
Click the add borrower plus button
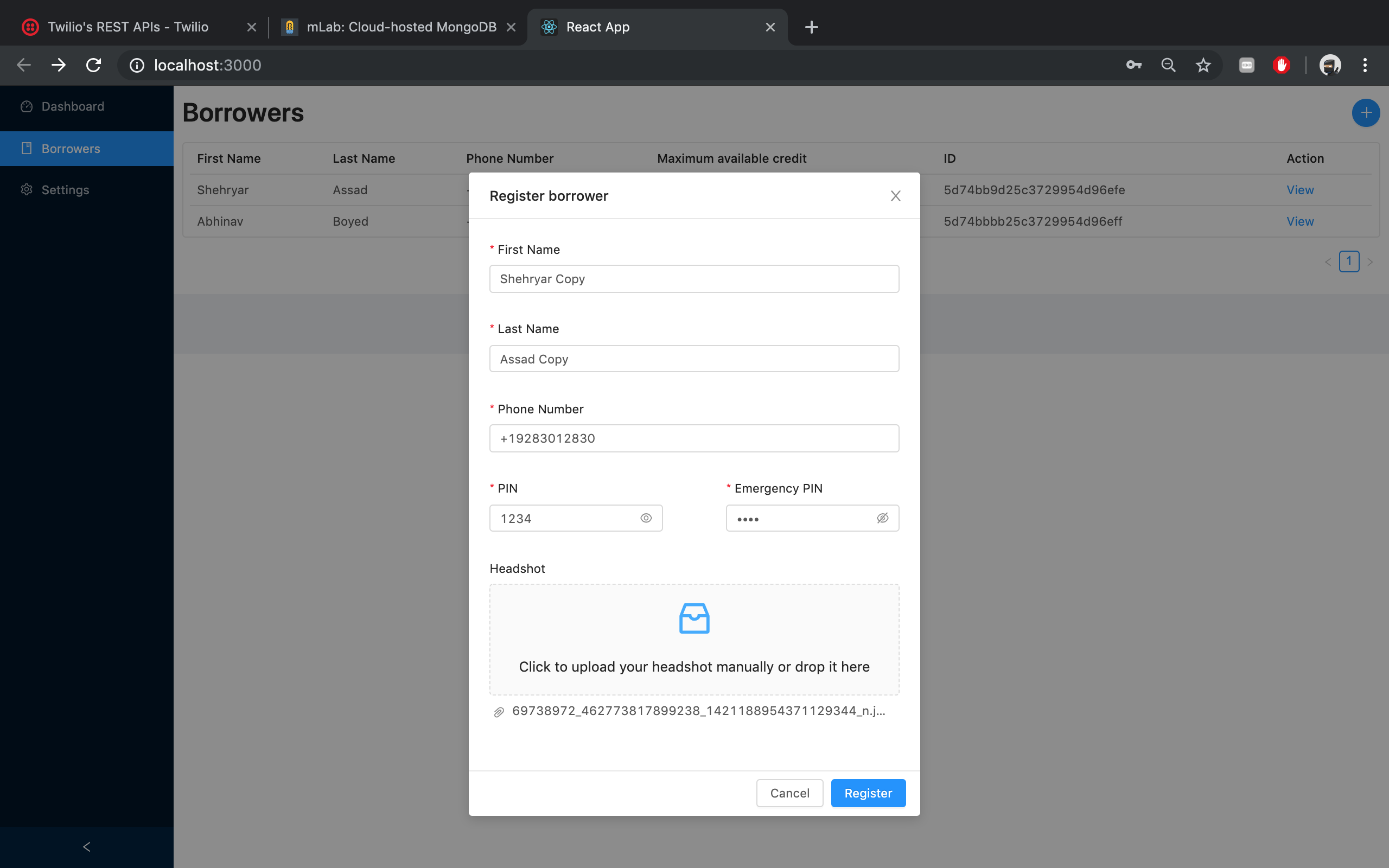(1366, 112)
